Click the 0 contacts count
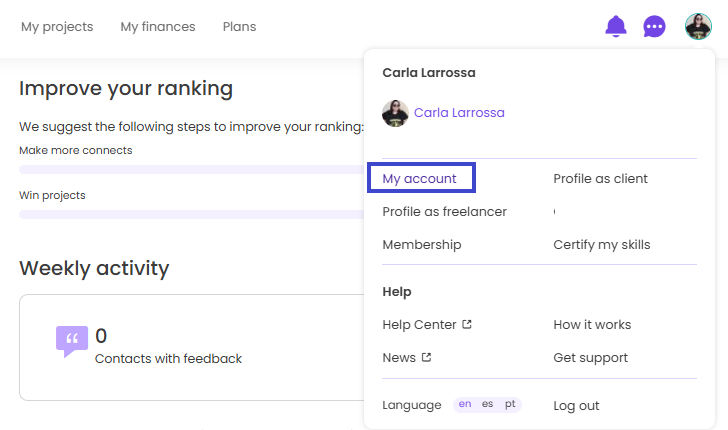 pyautogui.click(x=101, y=336)
